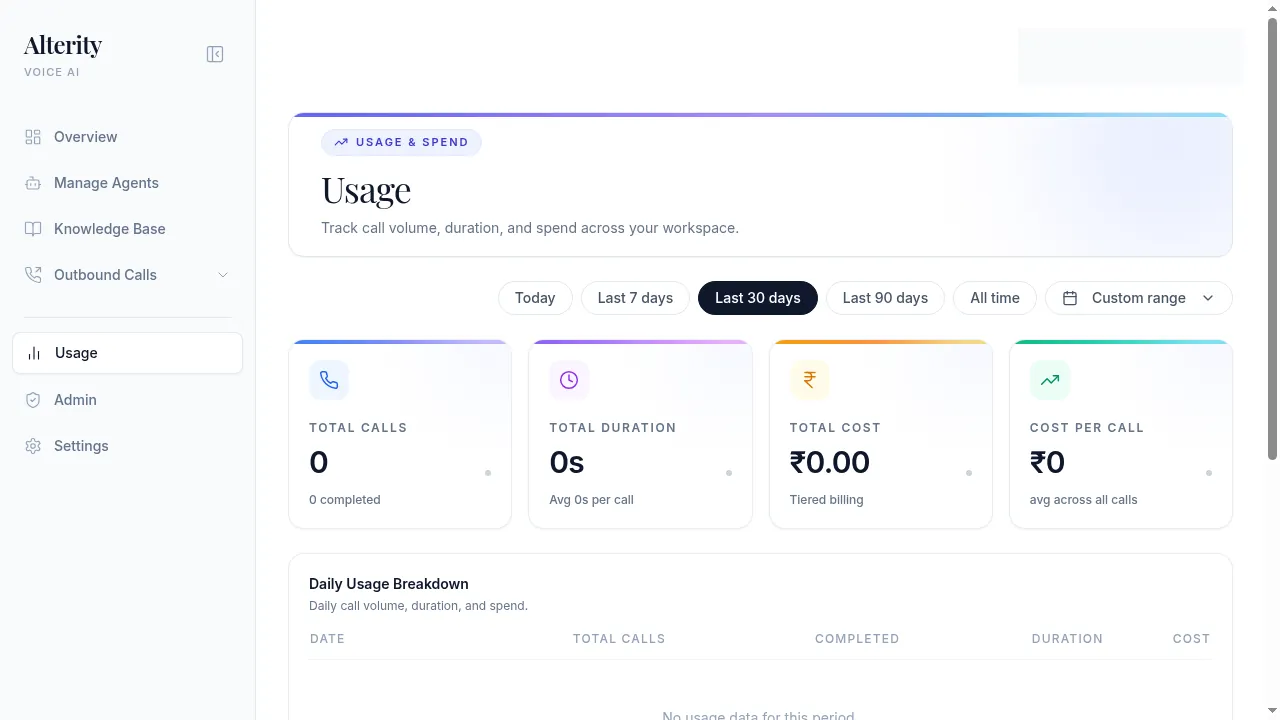This screenshot has width=1280, height=720.
Task: Click the TOTAL CALLS column header
Action: click(x=619, y=638)
